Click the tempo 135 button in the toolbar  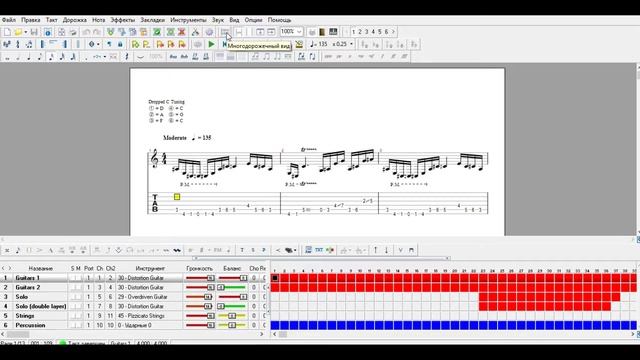point(319,44)
